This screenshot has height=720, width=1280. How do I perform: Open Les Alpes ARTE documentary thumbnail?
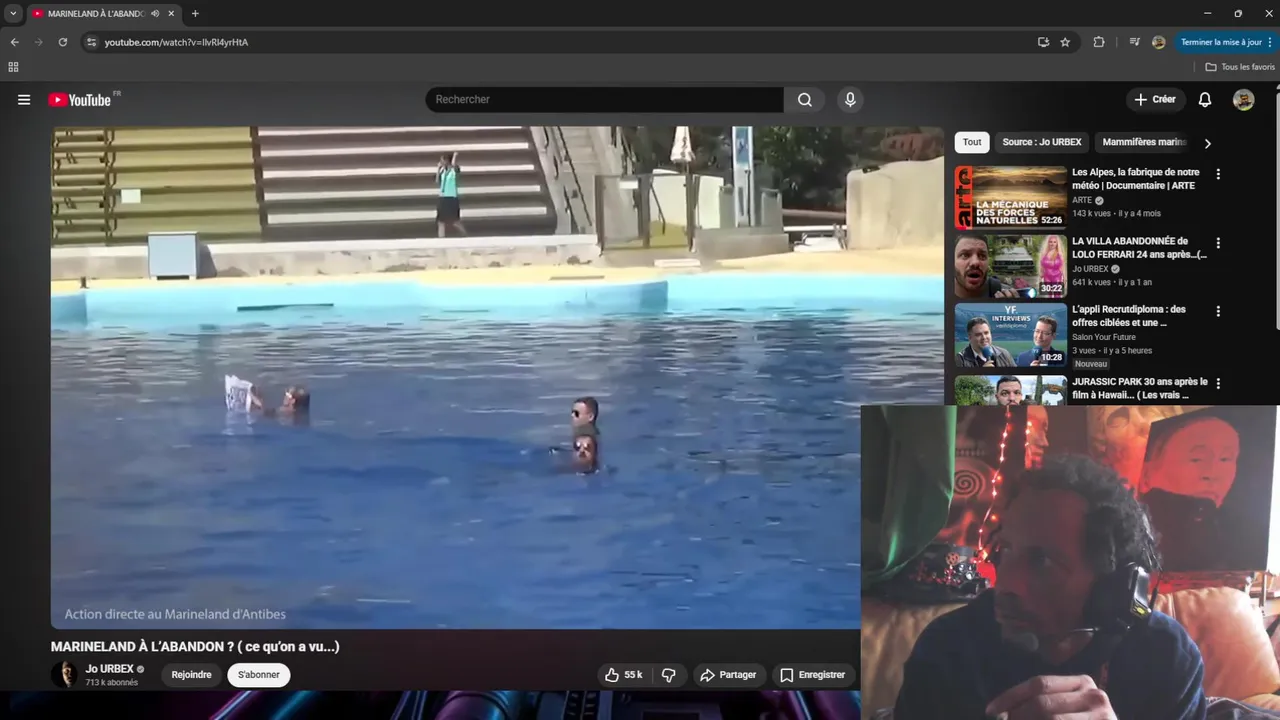coord(1010,198)
